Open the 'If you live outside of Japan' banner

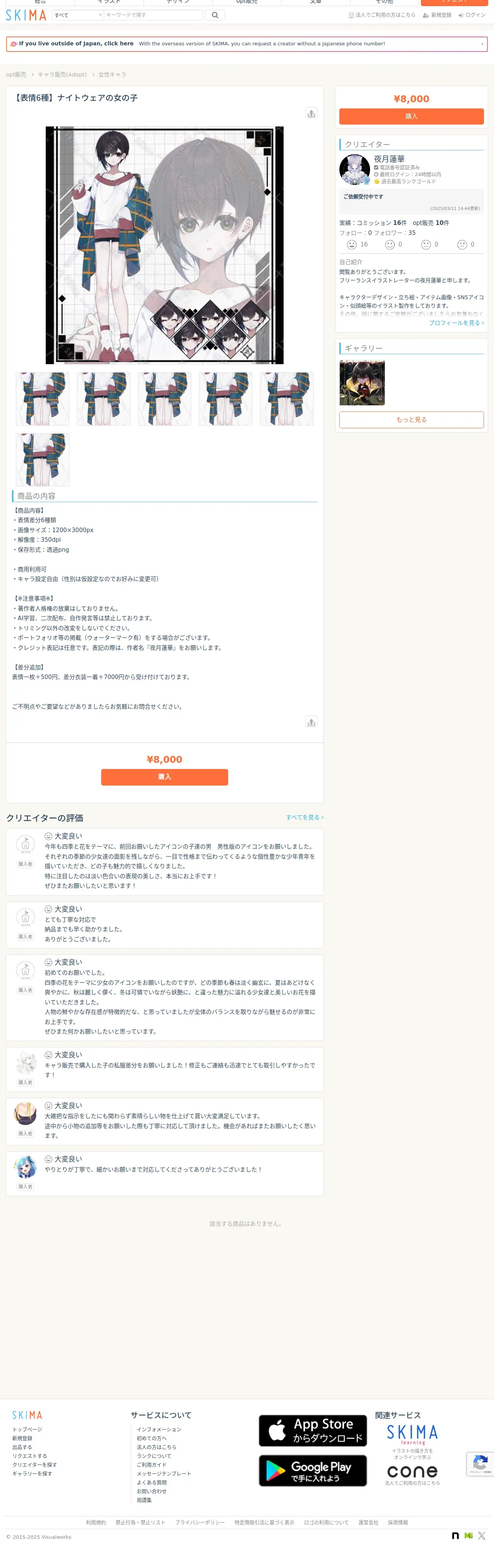tap(247, 44)
